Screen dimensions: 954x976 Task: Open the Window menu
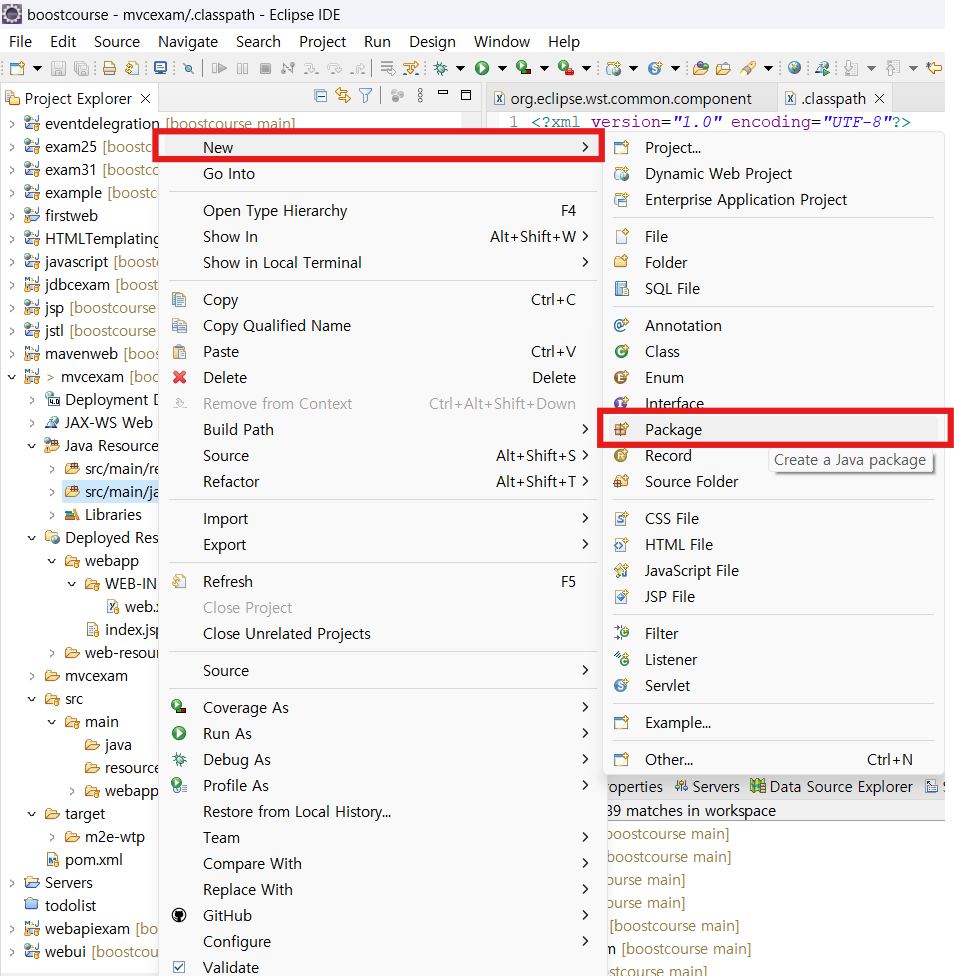coord(502,42)
